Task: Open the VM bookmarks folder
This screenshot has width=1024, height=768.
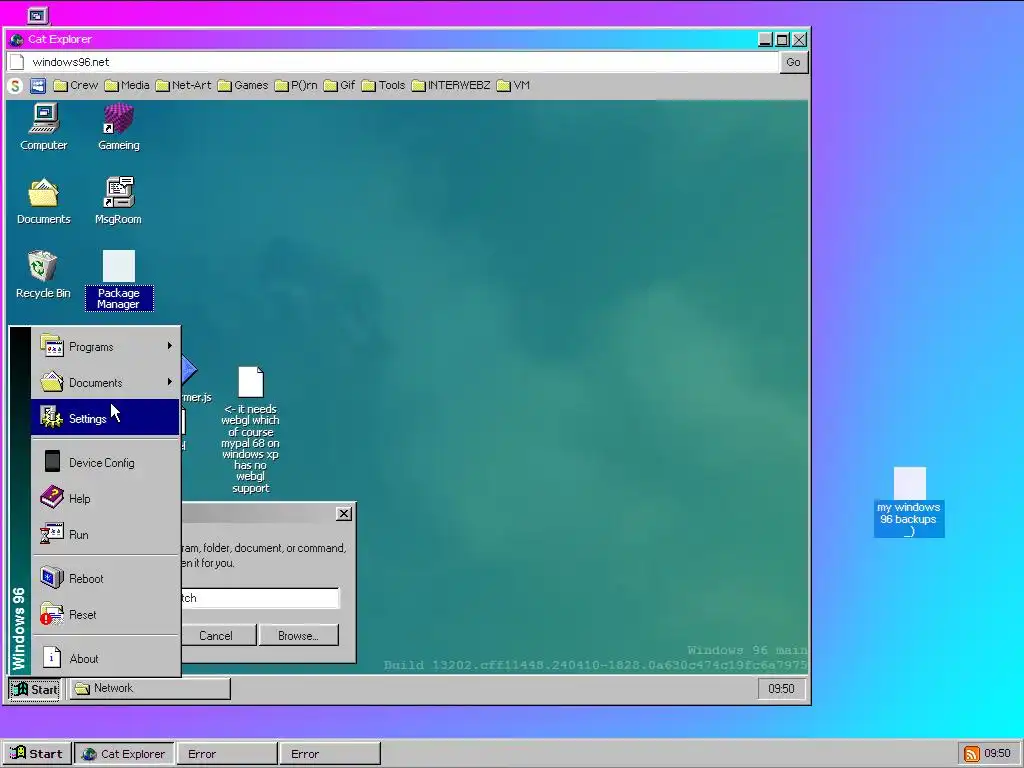Action: point(513,86)
